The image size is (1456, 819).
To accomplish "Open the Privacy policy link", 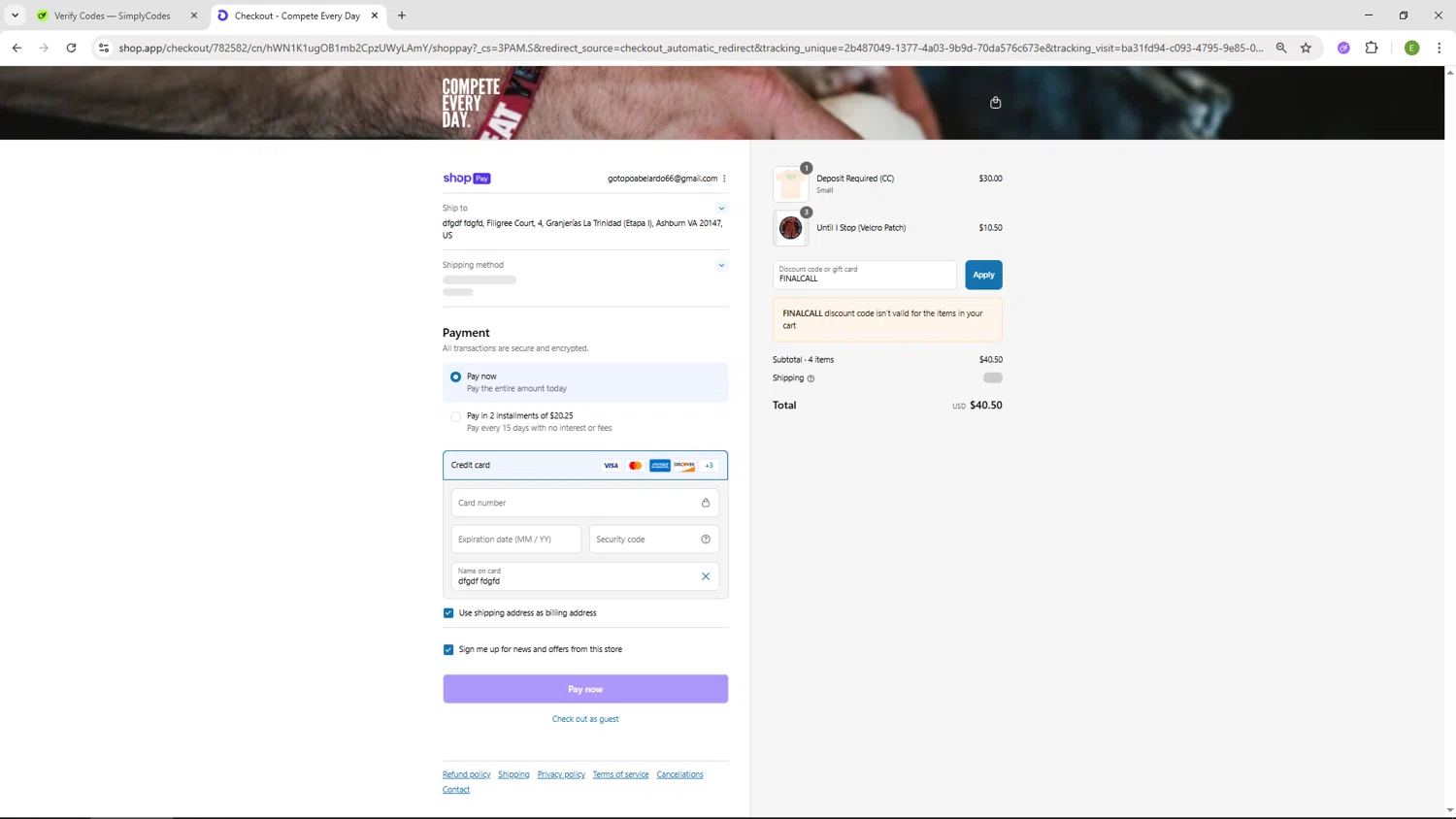I will (x=561, y=774).
